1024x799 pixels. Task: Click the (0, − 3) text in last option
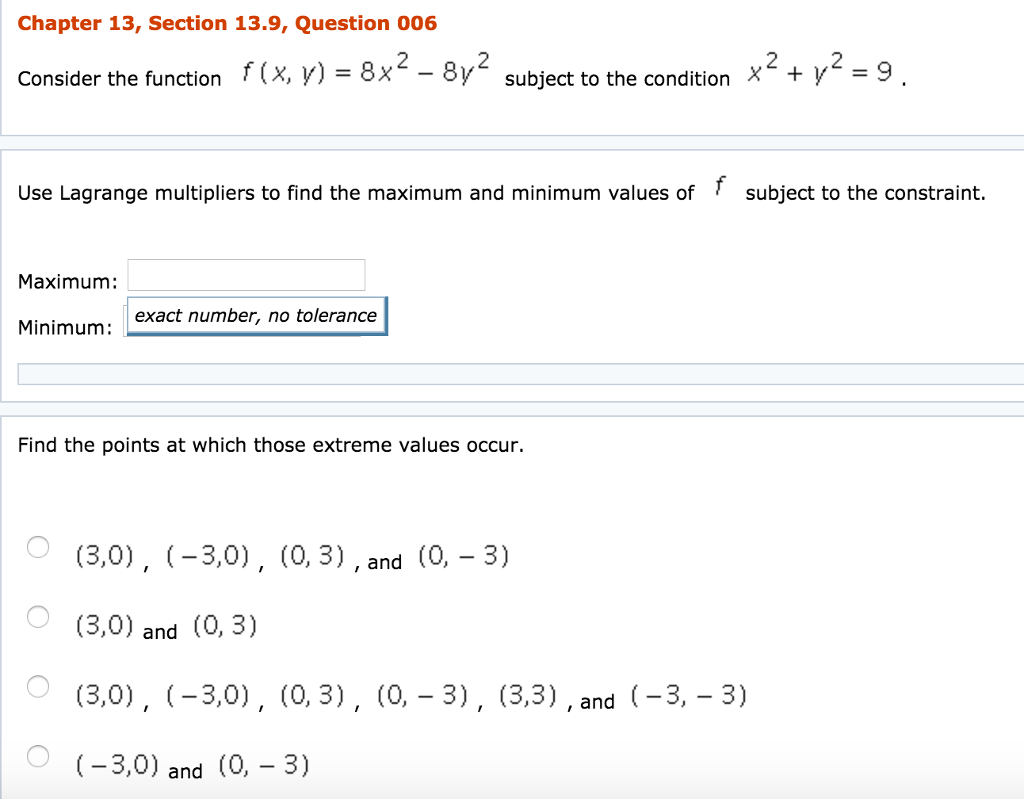[x=263, y=766]
